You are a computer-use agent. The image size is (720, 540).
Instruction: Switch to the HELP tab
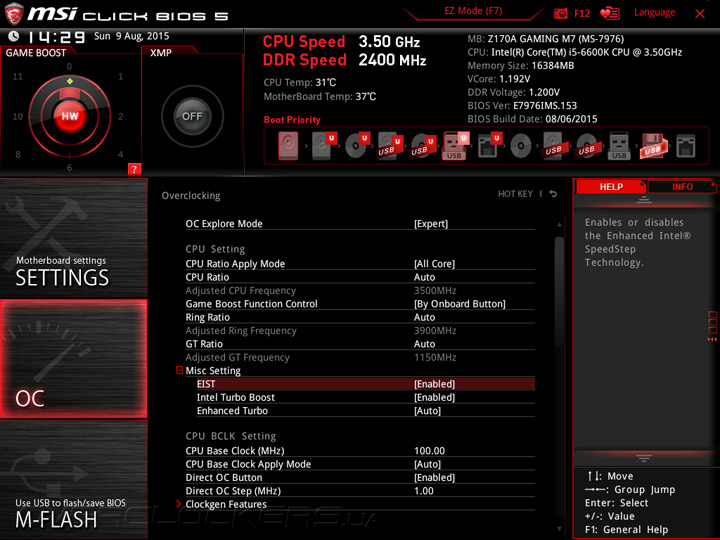pos(611,186)
